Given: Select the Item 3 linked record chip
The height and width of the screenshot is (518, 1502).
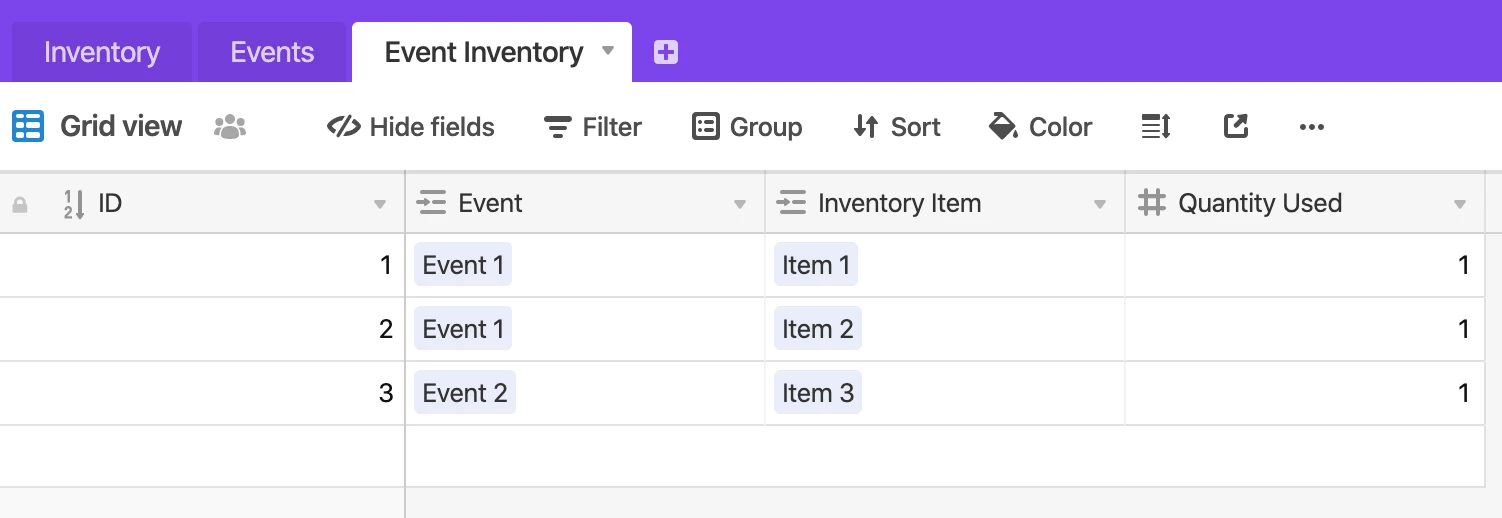Looking at the screenshot, I should 818,393.
